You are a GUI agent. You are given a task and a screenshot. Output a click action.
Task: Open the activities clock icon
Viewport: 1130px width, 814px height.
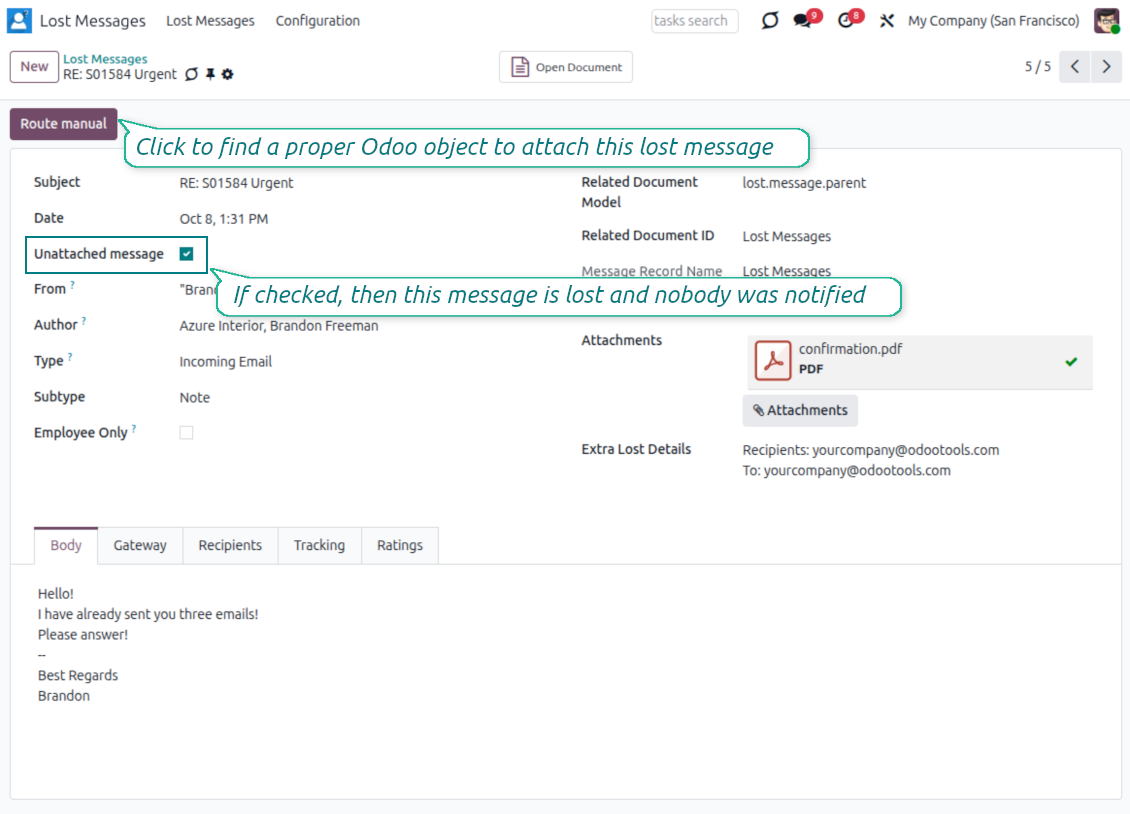point(846,21)
